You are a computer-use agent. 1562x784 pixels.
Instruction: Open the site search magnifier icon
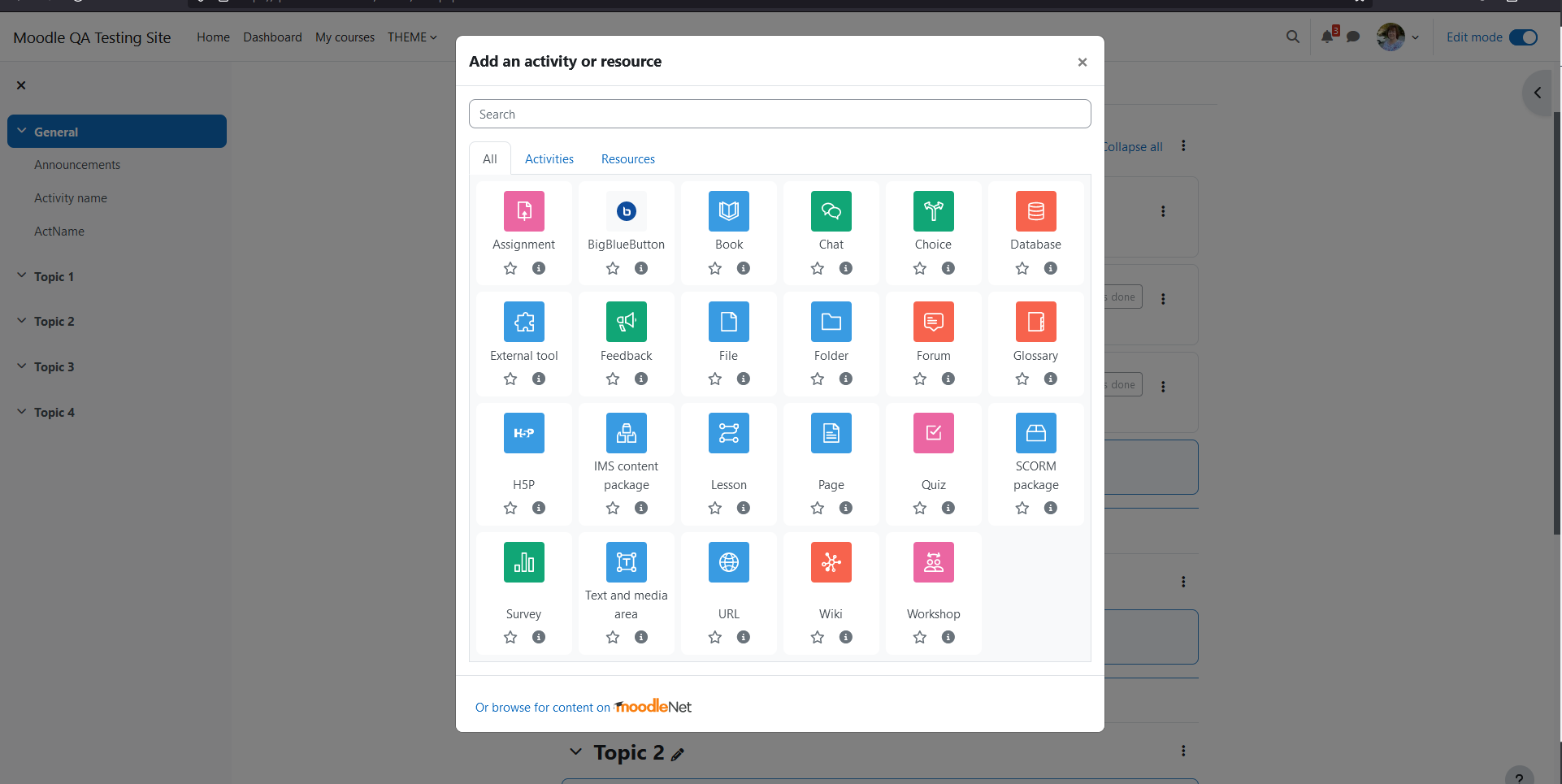tap(1293, 37)
